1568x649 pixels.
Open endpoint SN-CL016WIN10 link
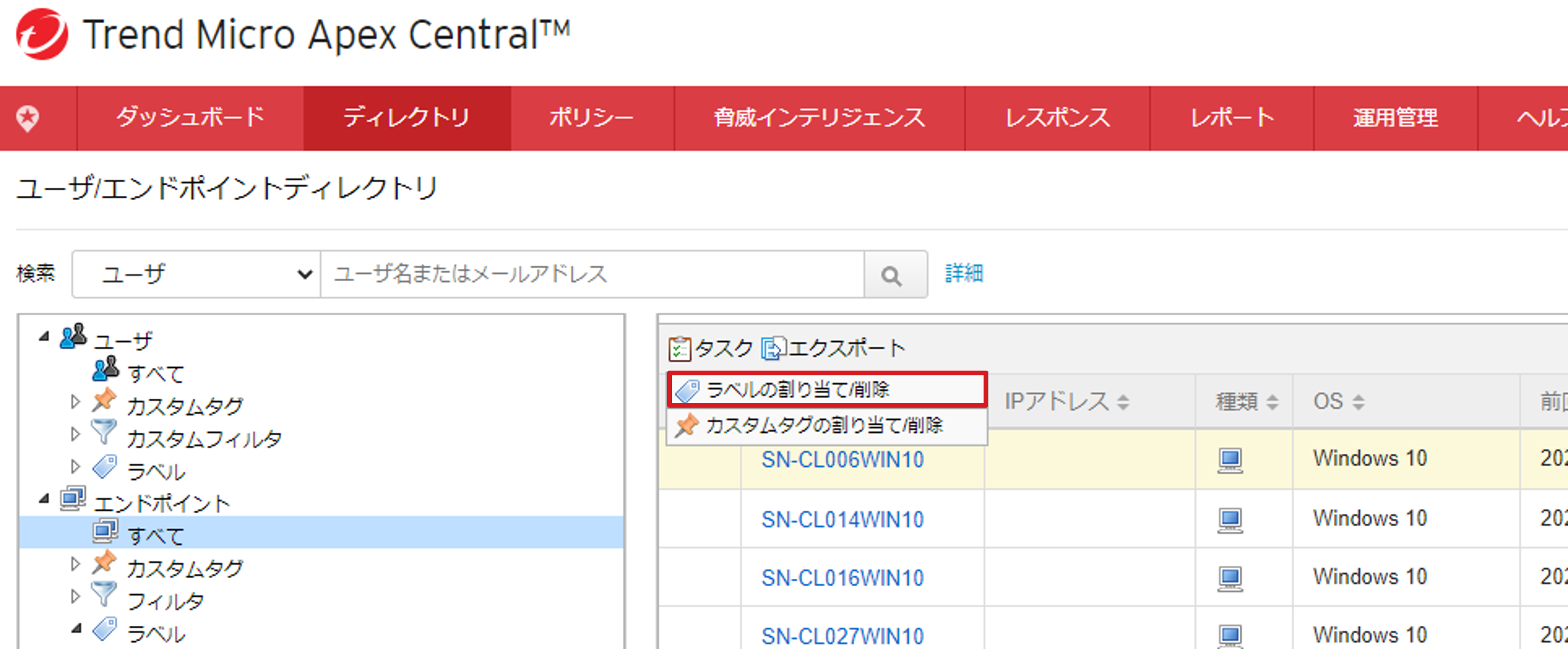[x=842, y=578]
